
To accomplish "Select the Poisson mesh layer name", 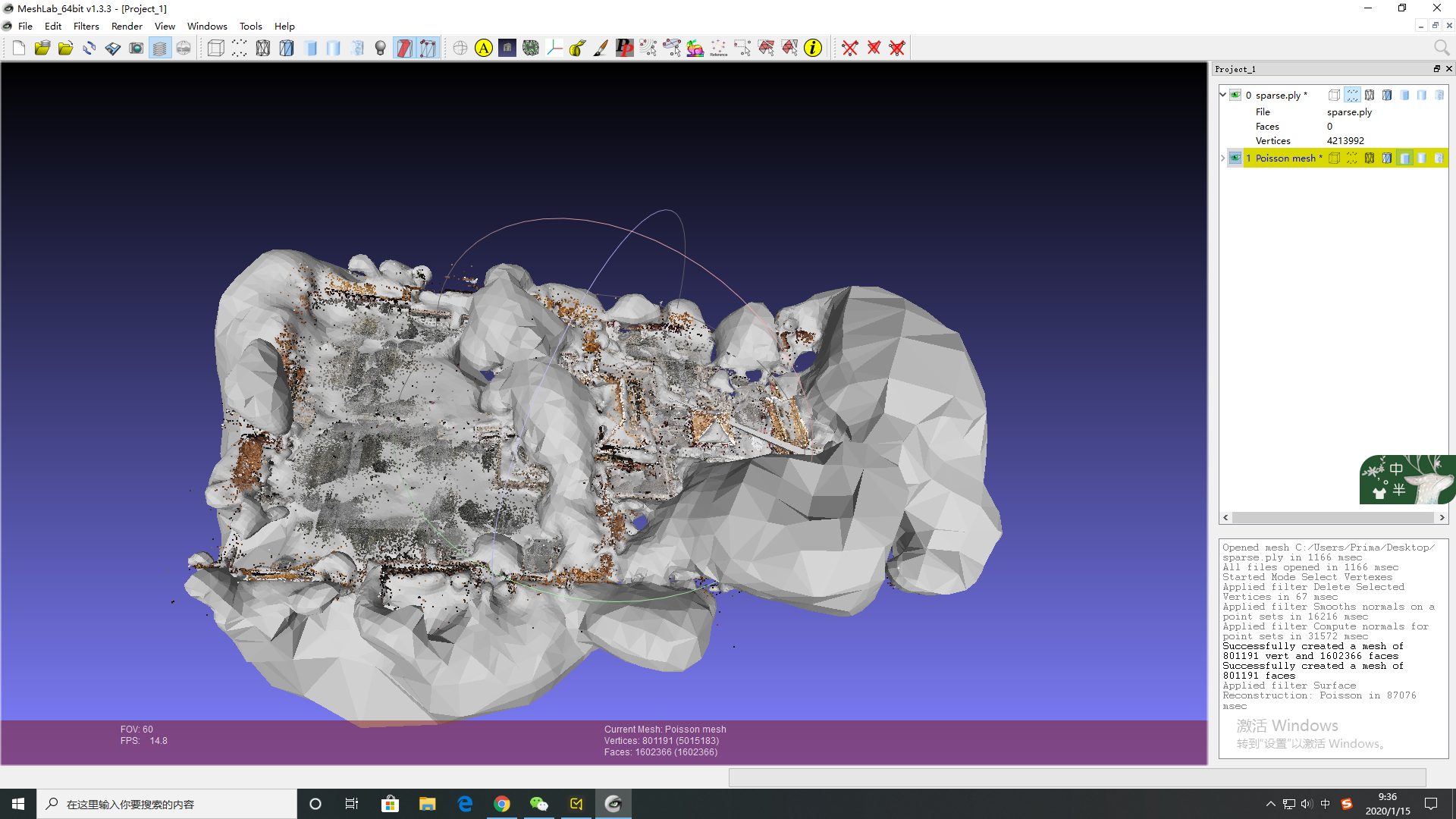I will pyautogui.click(x=1285, y=158).
